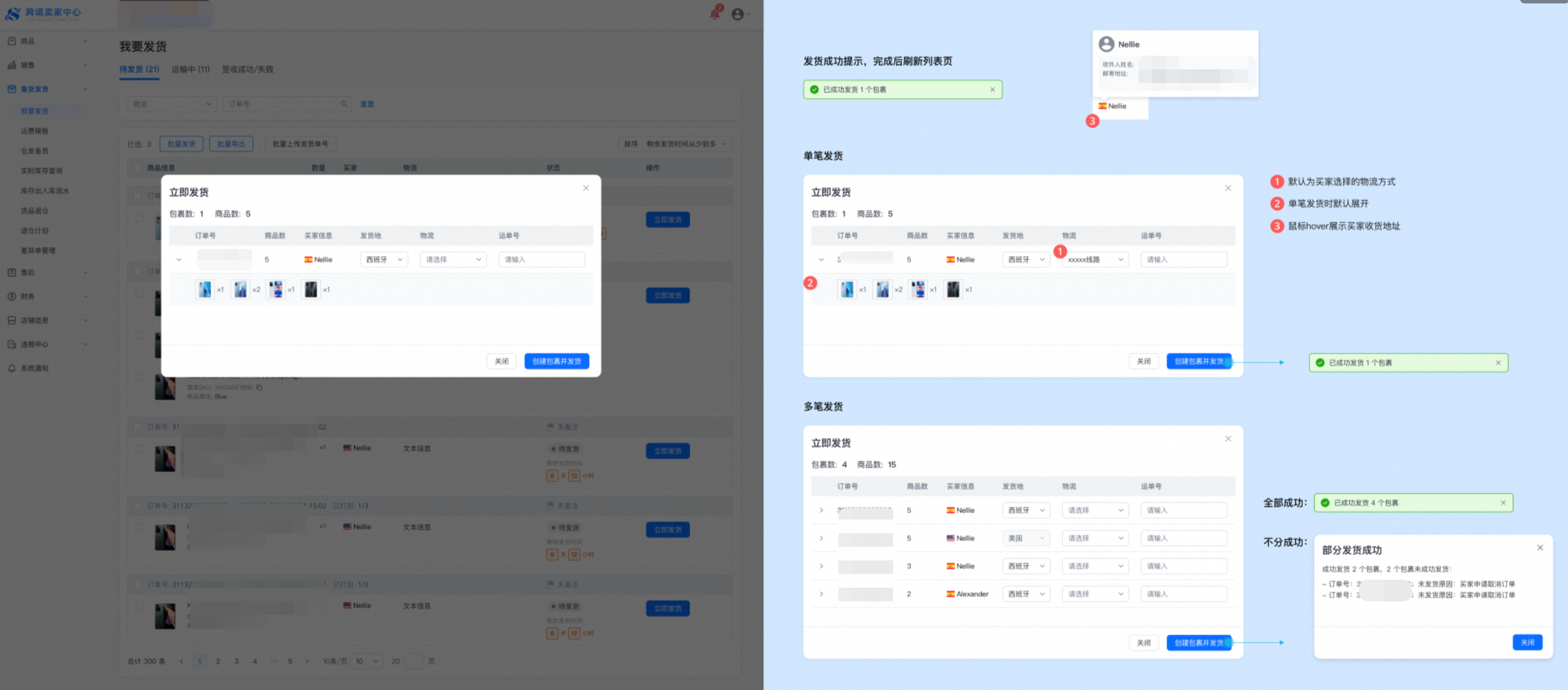Open the user avatar account menu

tap(738, 14)
